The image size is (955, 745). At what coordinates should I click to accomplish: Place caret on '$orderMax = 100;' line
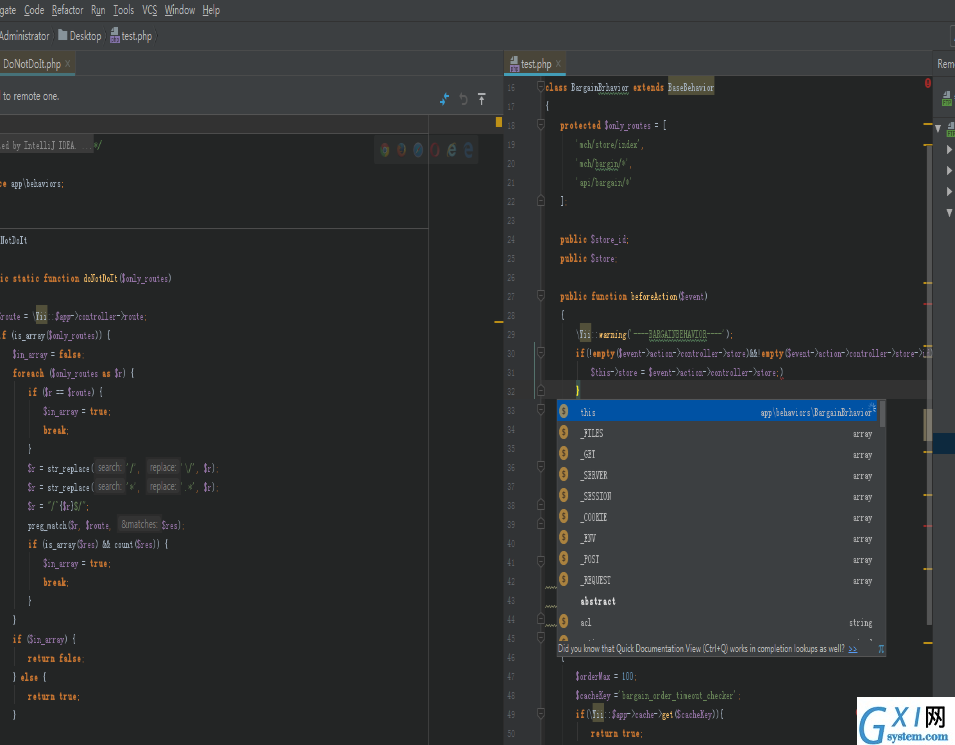(606, 676)
